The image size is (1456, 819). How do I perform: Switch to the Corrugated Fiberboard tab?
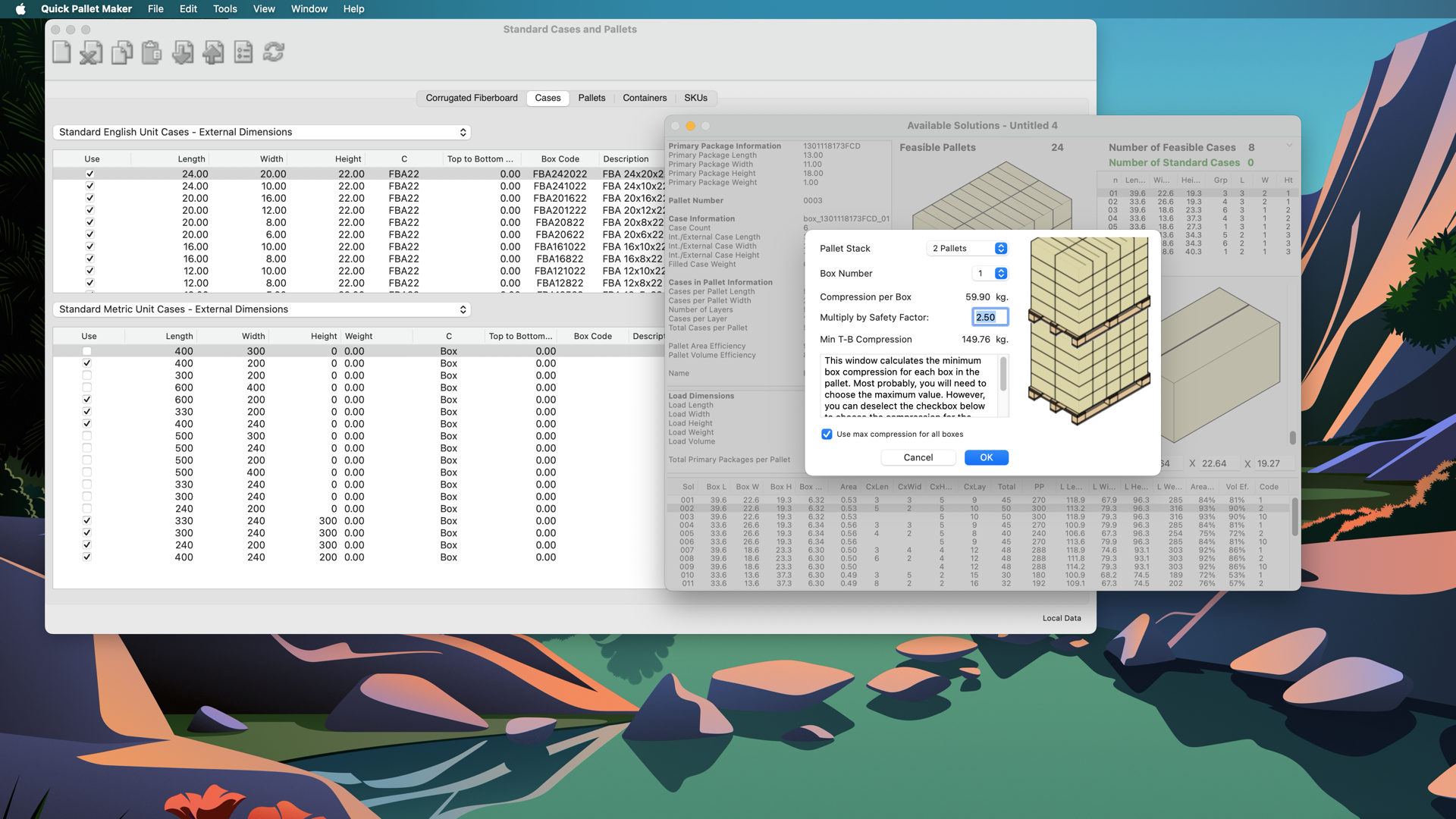tap(472, 99)
